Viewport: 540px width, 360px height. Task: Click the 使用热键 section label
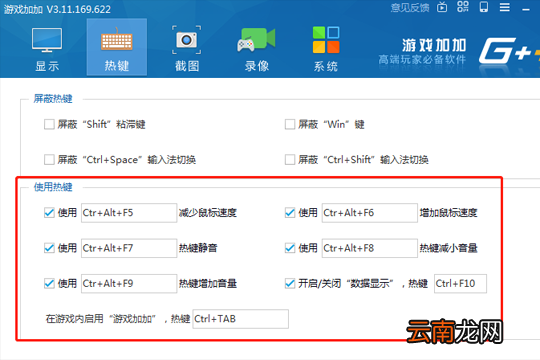(x=53, y=187)
